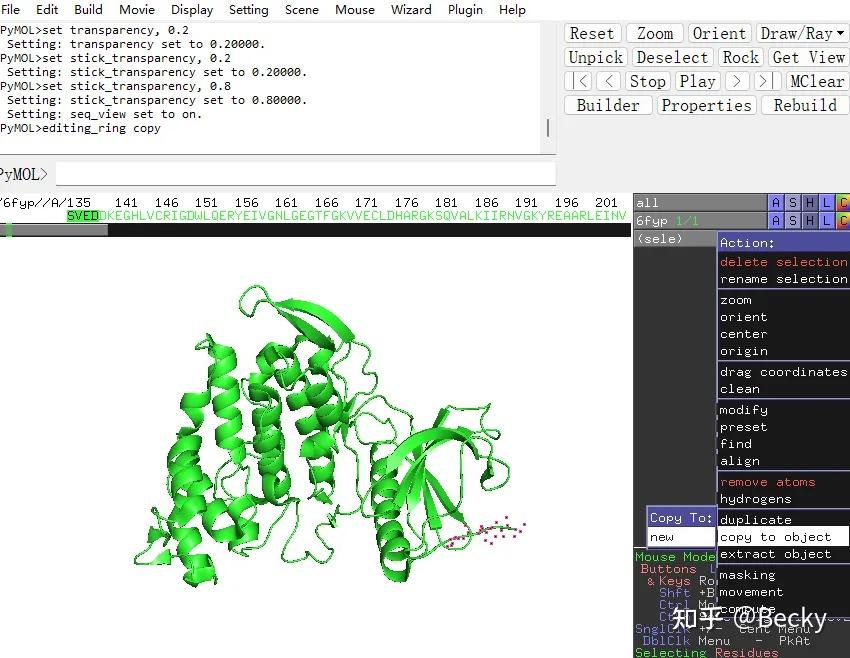
Task: Toggle the (sele) selection entry
Action: point(675,238)
